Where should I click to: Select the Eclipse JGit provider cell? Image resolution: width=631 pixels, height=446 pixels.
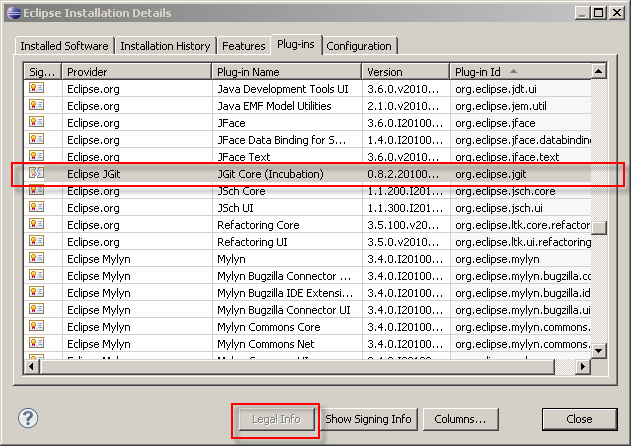(94, 174)
